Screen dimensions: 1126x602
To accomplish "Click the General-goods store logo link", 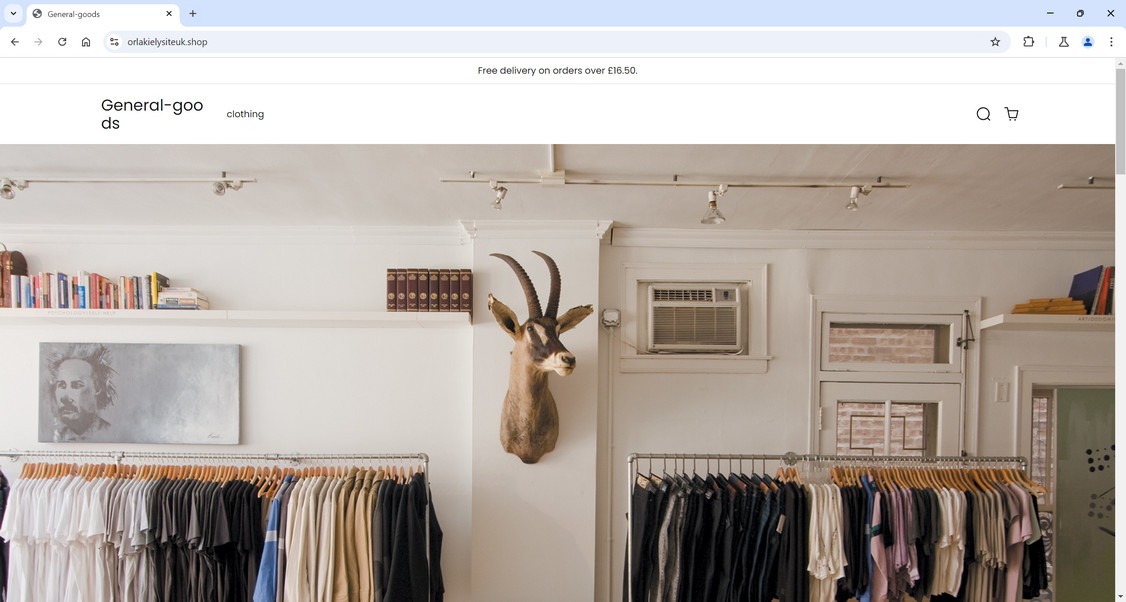I will tap(152, 114).
